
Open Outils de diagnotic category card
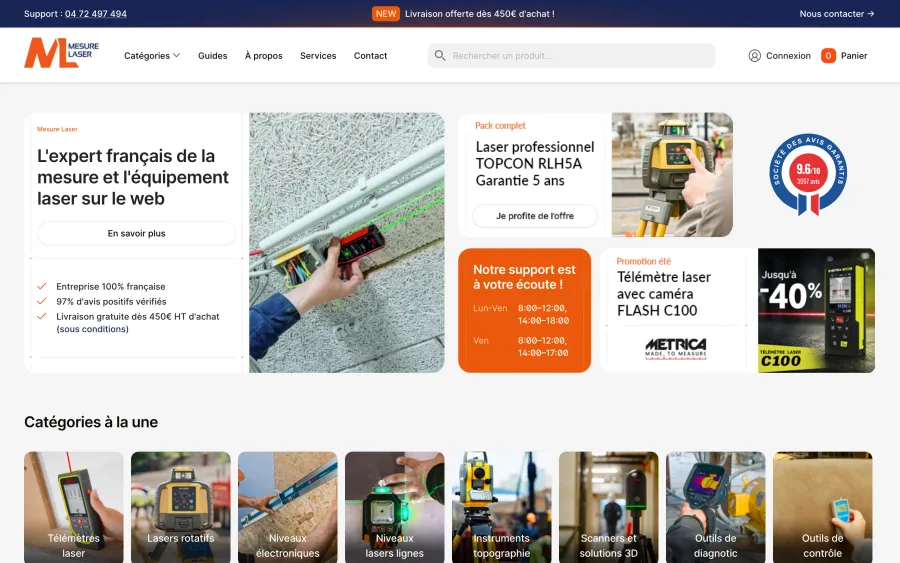tap(715, 507)
